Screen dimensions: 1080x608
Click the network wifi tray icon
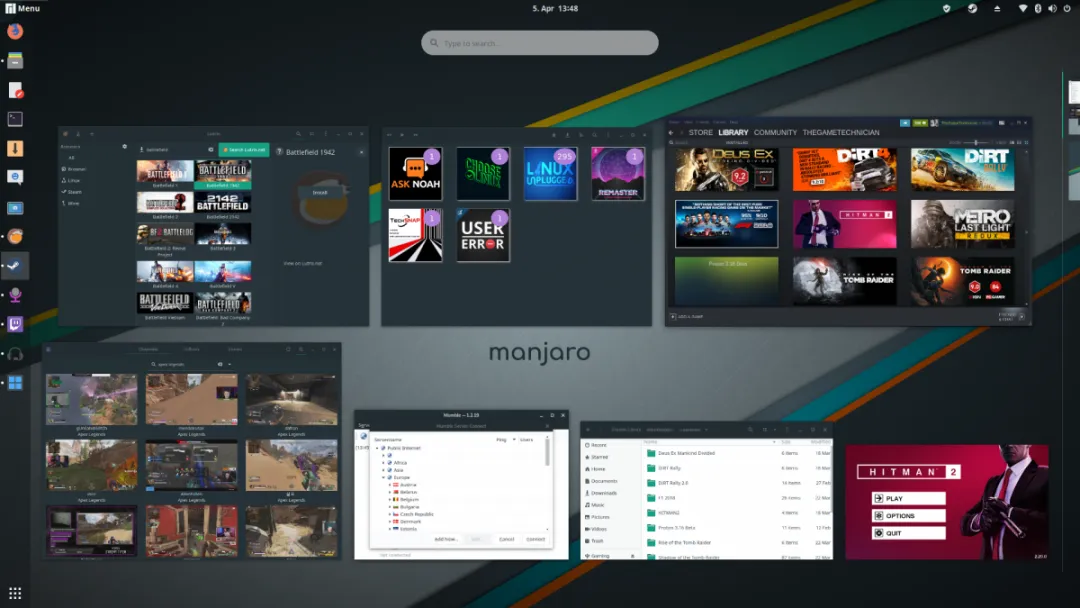1023,8
